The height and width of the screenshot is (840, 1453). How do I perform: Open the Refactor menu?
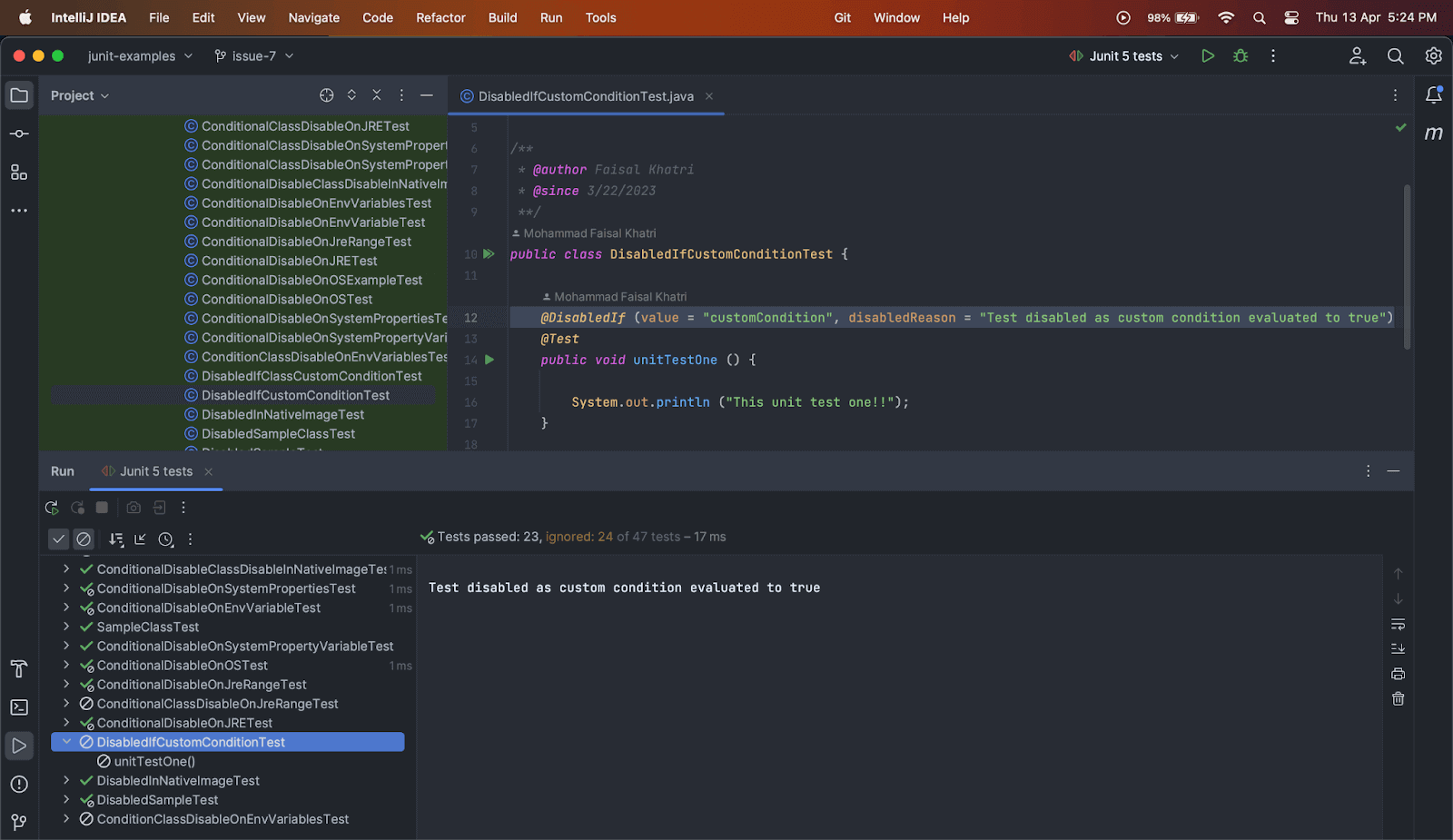[440, 17]
